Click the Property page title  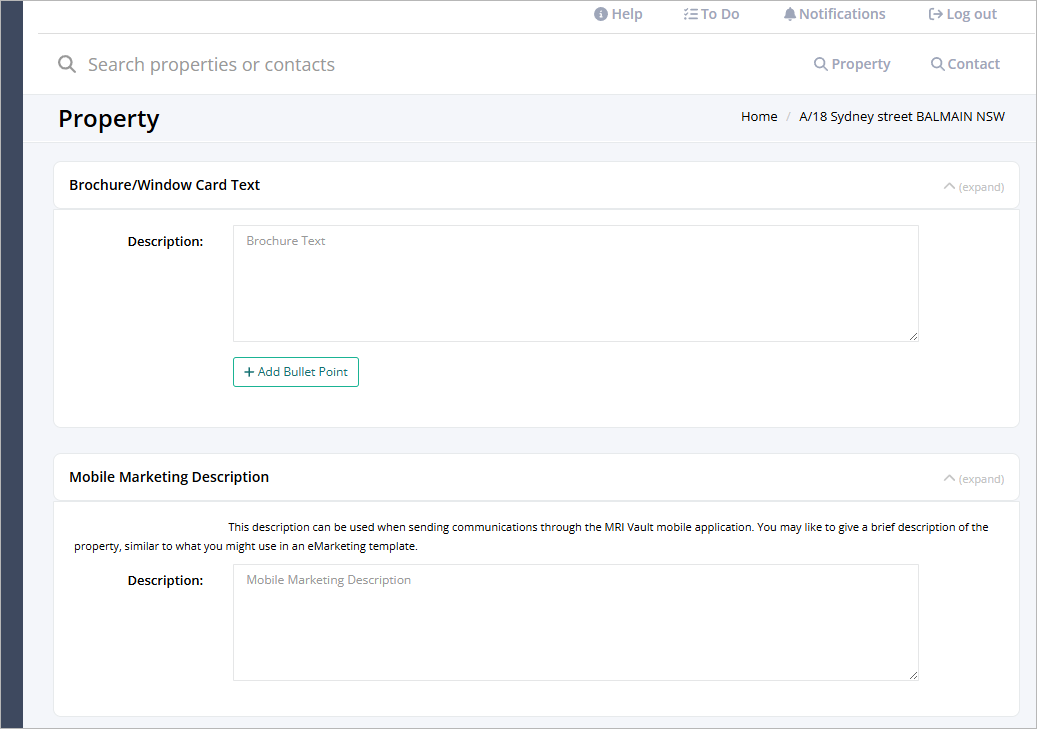(108, 119)
